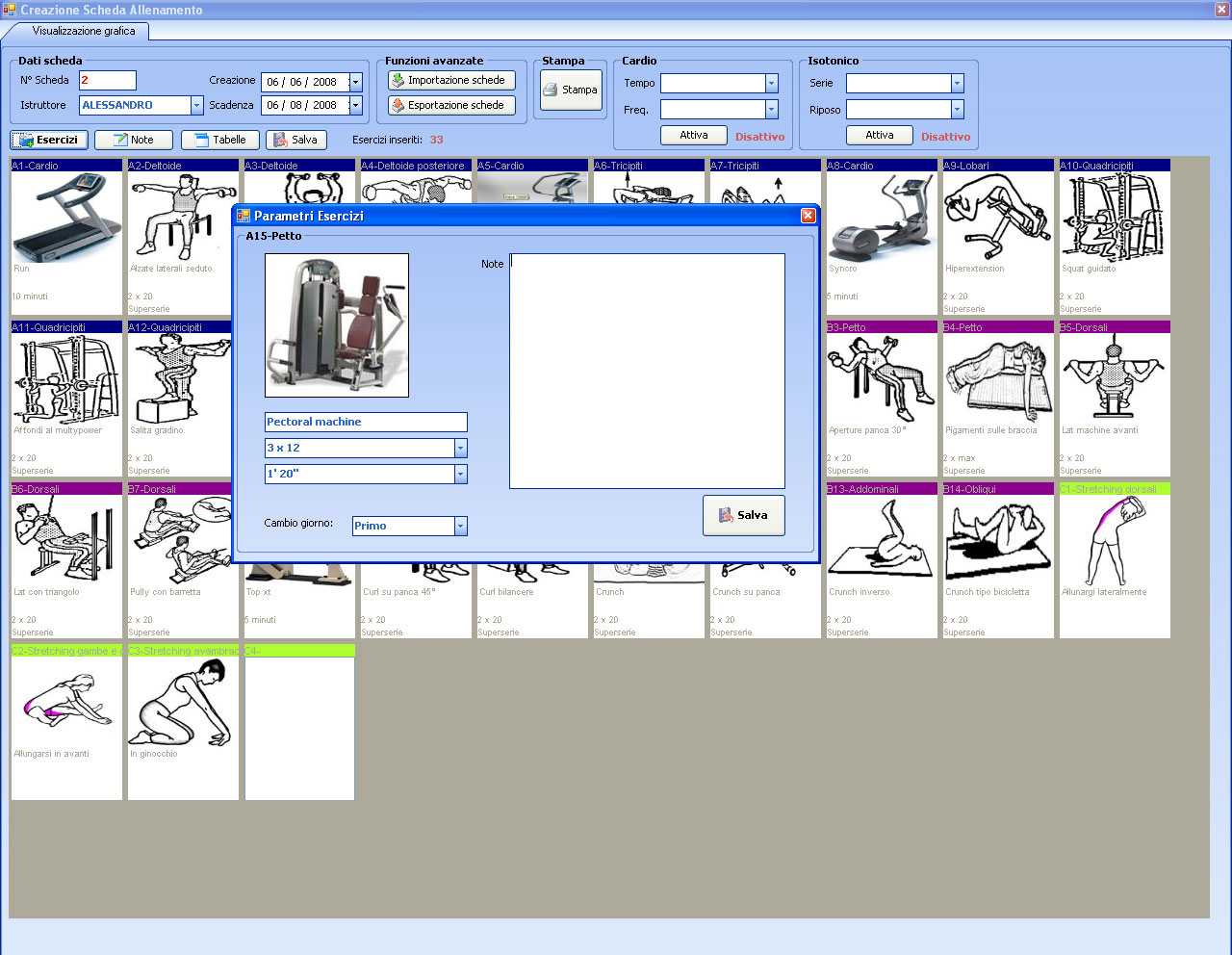Click into the Note text area
The height and width of the screenshot is (955, 1232).
point(646,371)
